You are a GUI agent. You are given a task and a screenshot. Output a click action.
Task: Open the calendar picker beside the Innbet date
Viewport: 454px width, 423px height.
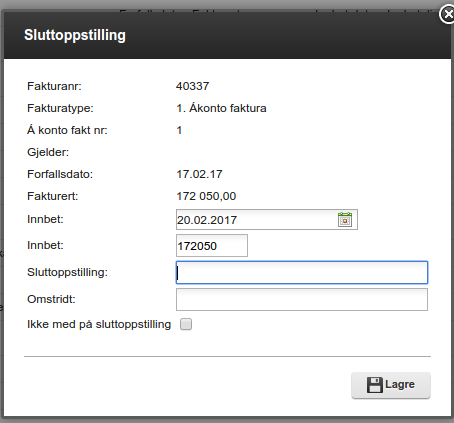point(345,219)
